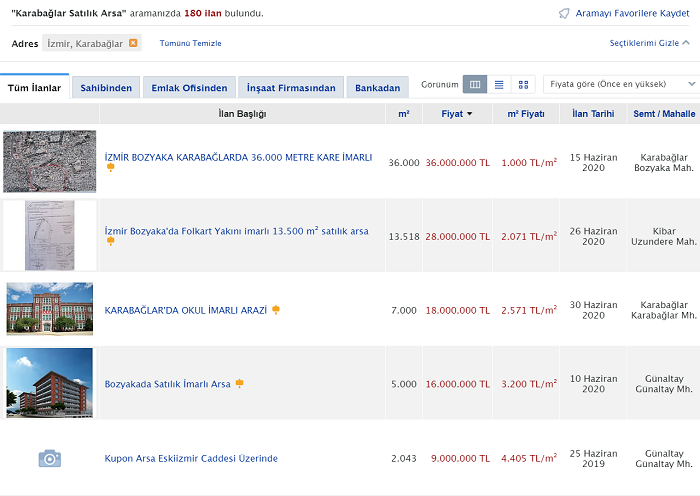700x496 pixels.
Task: Collapse filters with Seçtiklerimi Gizle
Action: [x=650, y=43]
